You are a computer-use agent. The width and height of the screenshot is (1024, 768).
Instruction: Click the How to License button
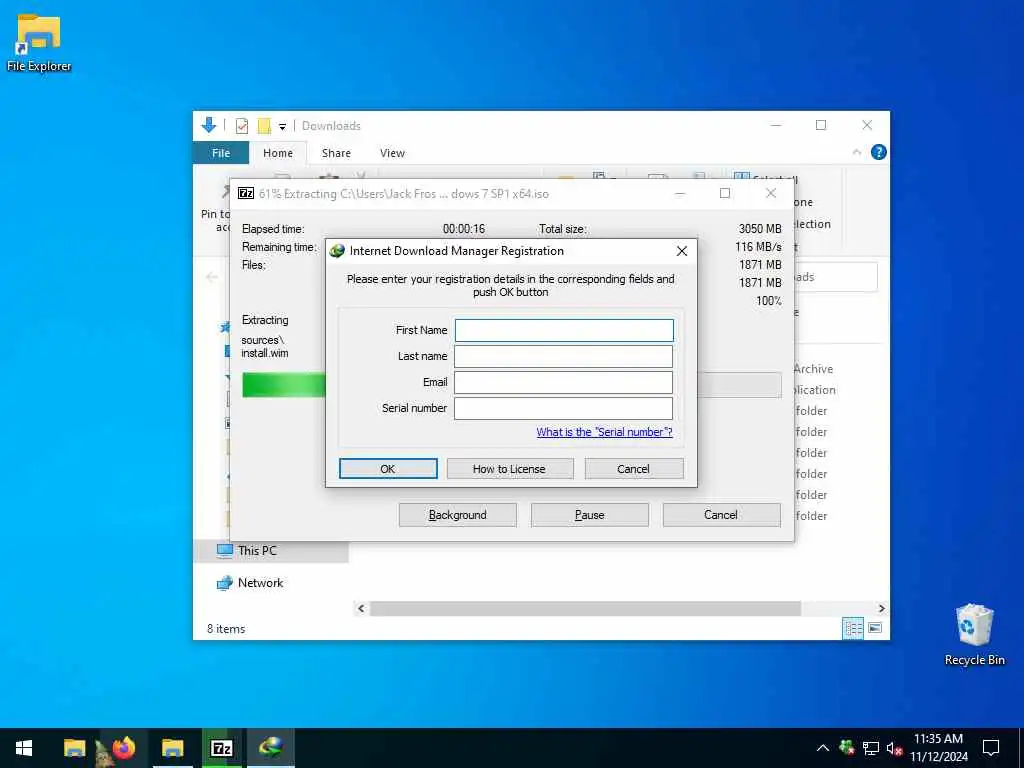pos(509,469)
